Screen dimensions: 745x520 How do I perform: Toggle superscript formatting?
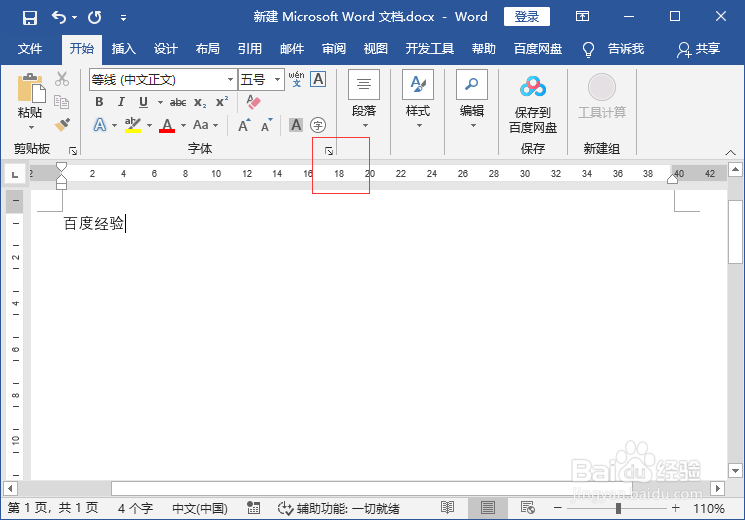click(x=222, y=102)
